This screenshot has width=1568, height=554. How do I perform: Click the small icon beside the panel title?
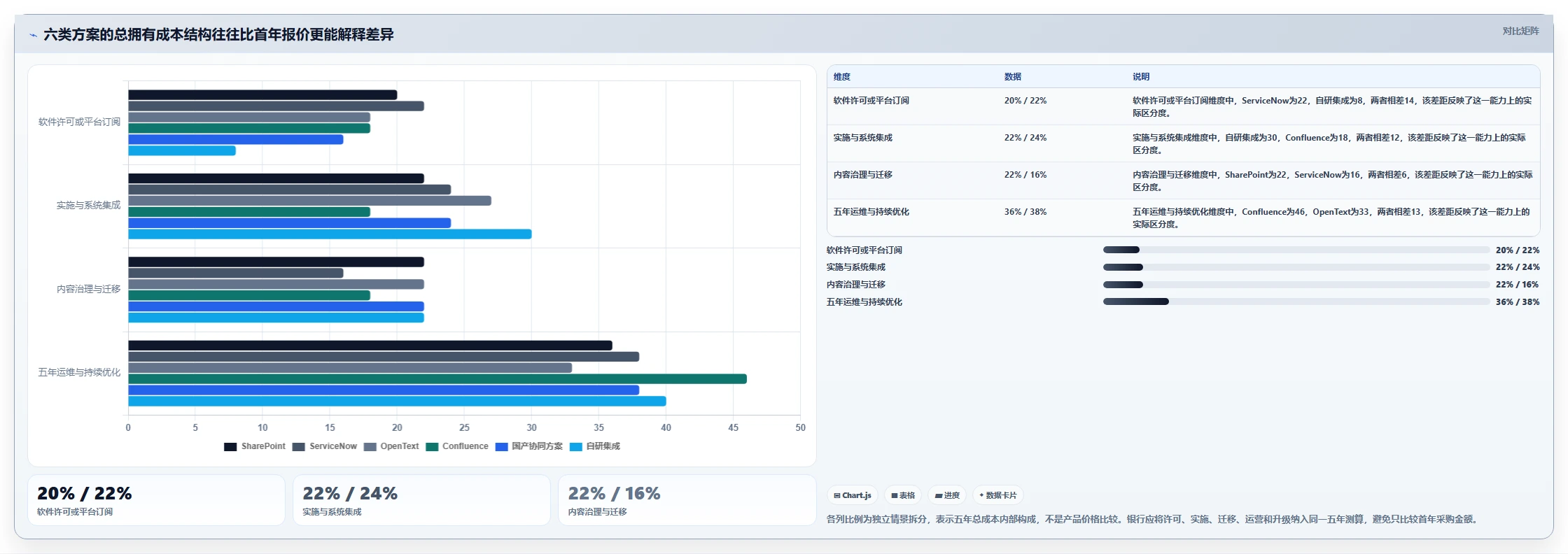pos(33,35)
